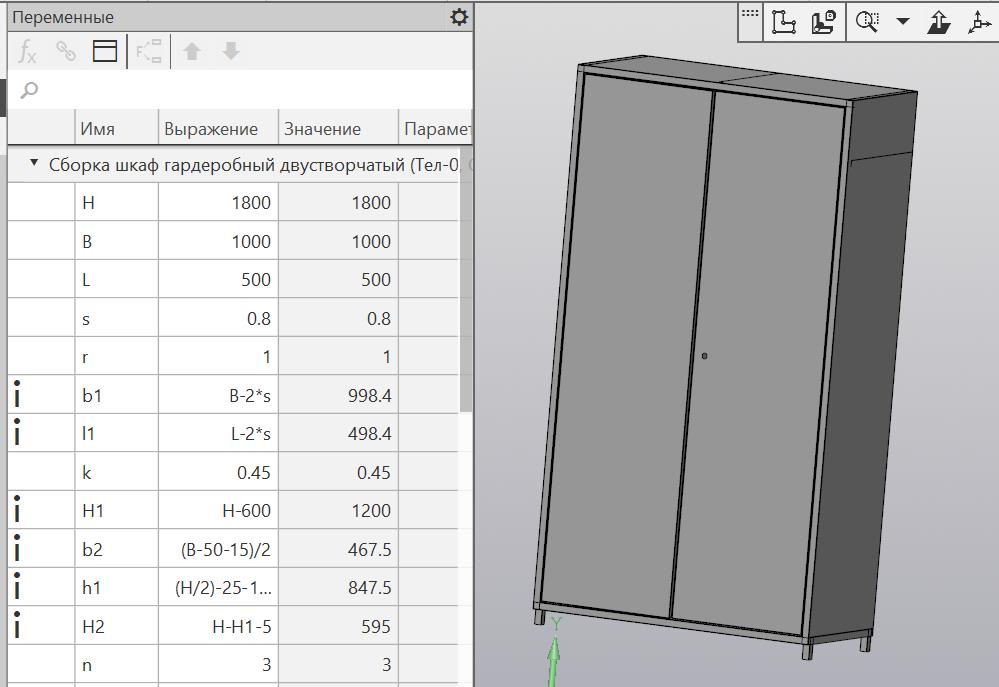999x687 pixels.
Task: Toggle the panel layout window icon
Action: point(105,51)
